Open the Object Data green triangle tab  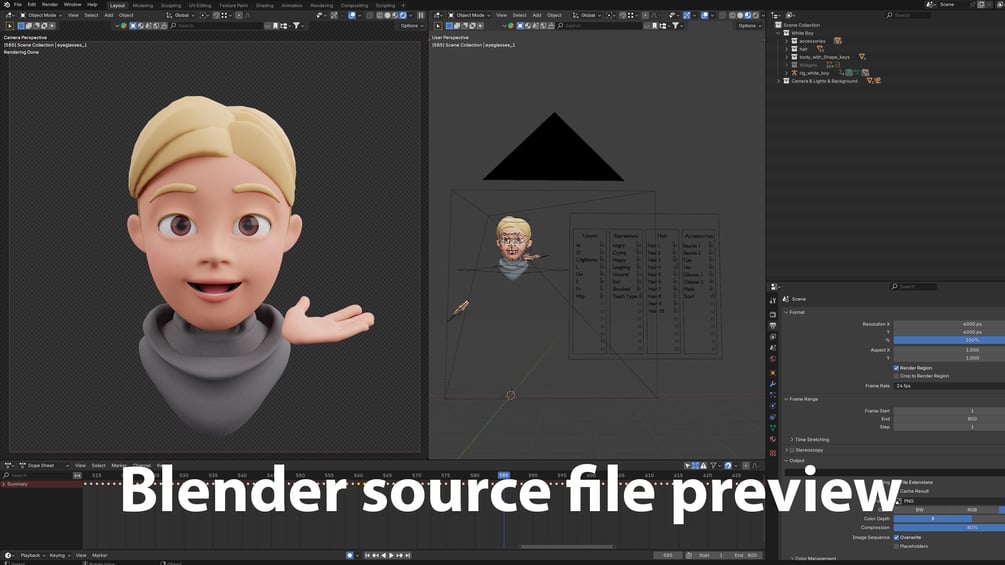[x=773, y=427]
